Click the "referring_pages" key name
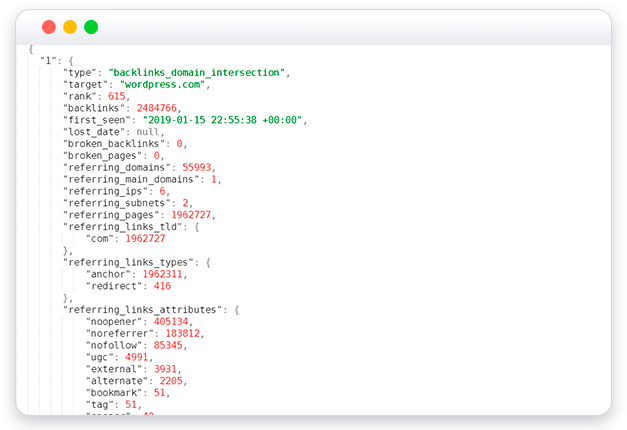627x430 pixels. click(x=111, y=215)
